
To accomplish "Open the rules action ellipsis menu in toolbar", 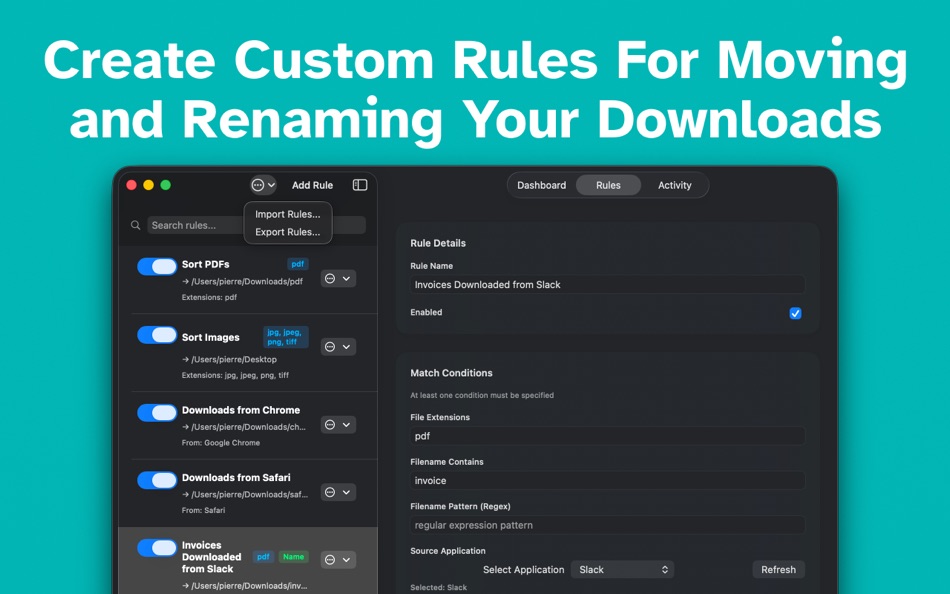I will (257, 185).
